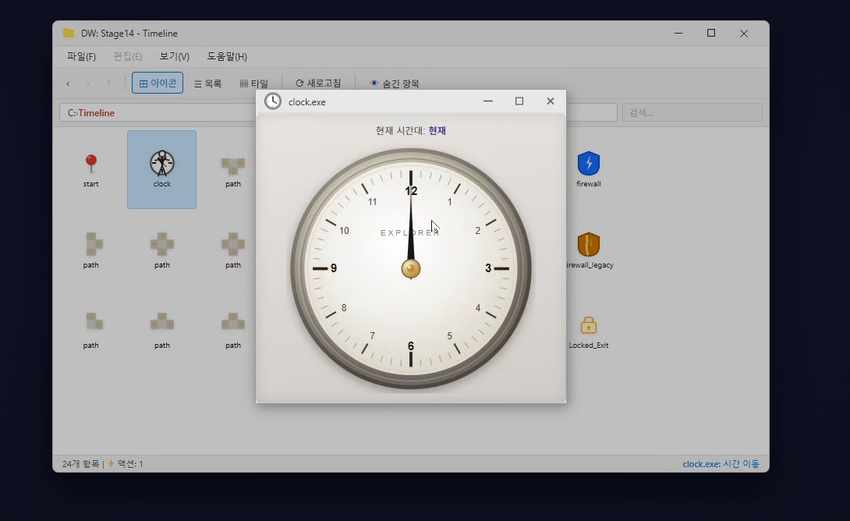Click the clock icon in the clock.exe title bar
Image resolution: width=850 pixels, height=521 pixels.
pos(273,101)
